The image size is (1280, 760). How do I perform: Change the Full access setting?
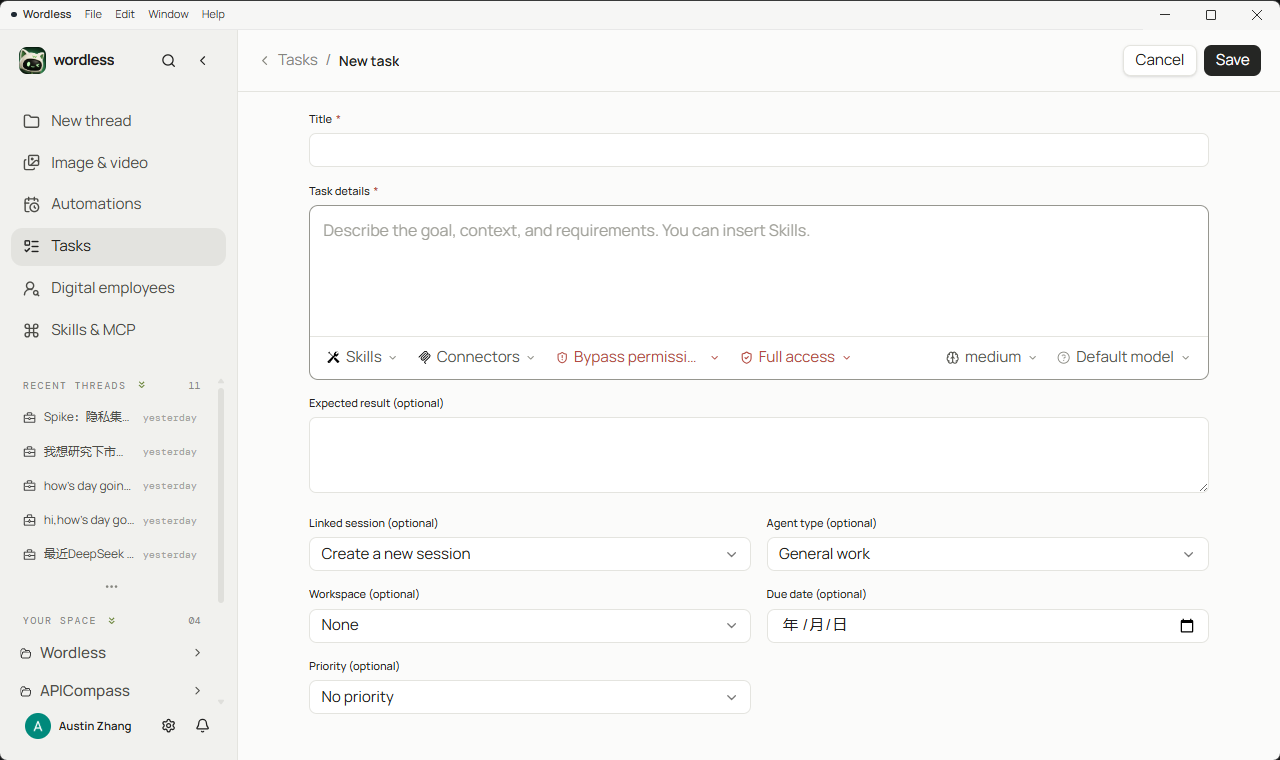(796, 358)
